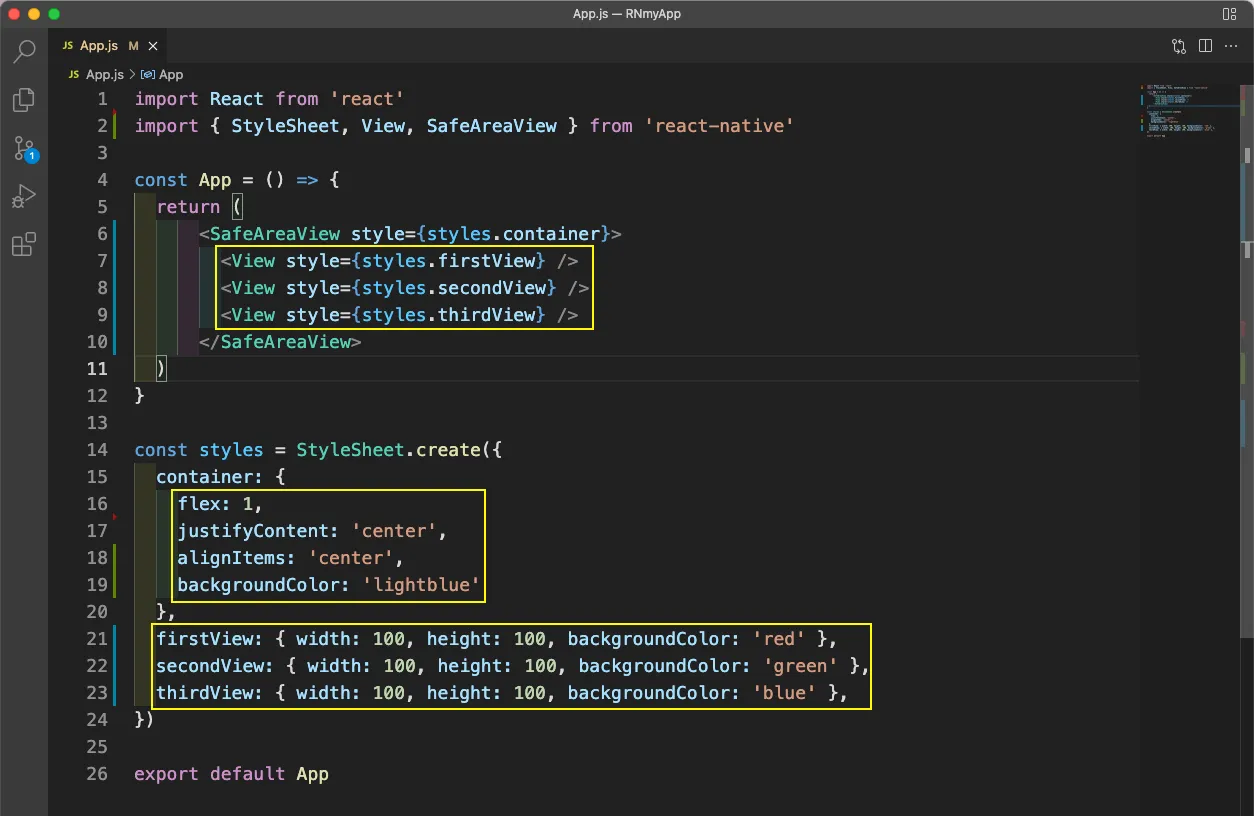
Task: Open the Search view in activity bar
Action: 24,51
